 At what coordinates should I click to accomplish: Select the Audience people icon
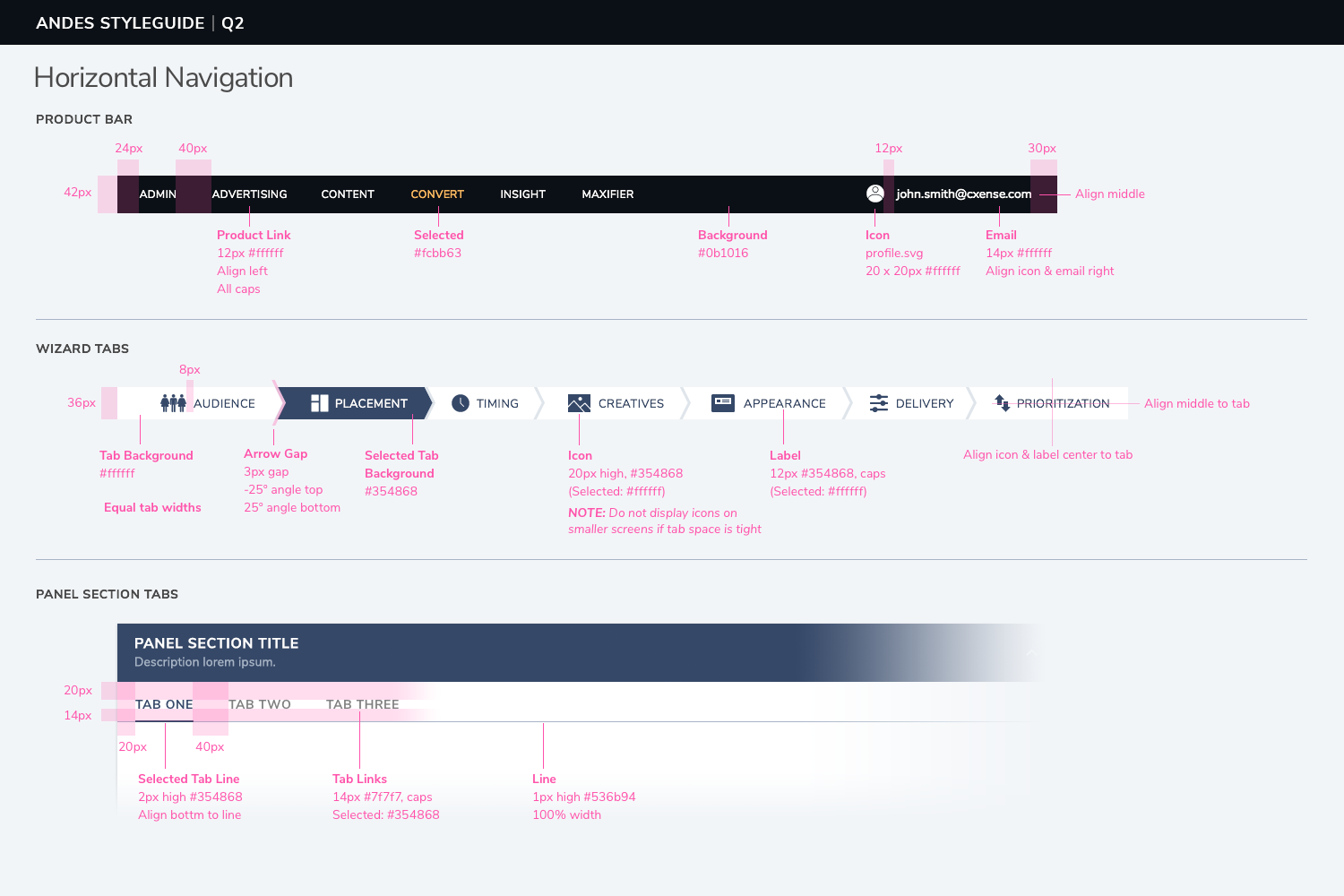click(174, 403)
